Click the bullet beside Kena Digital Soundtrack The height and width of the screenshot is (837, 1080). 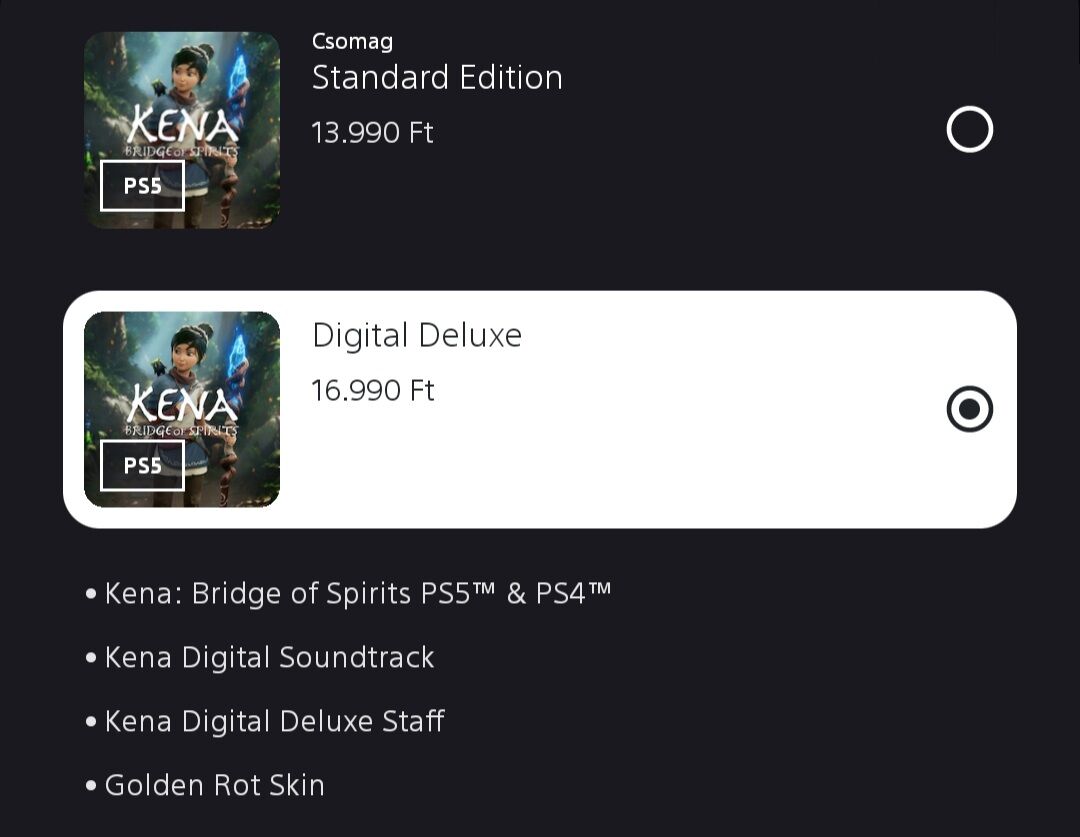pos(92,659)
